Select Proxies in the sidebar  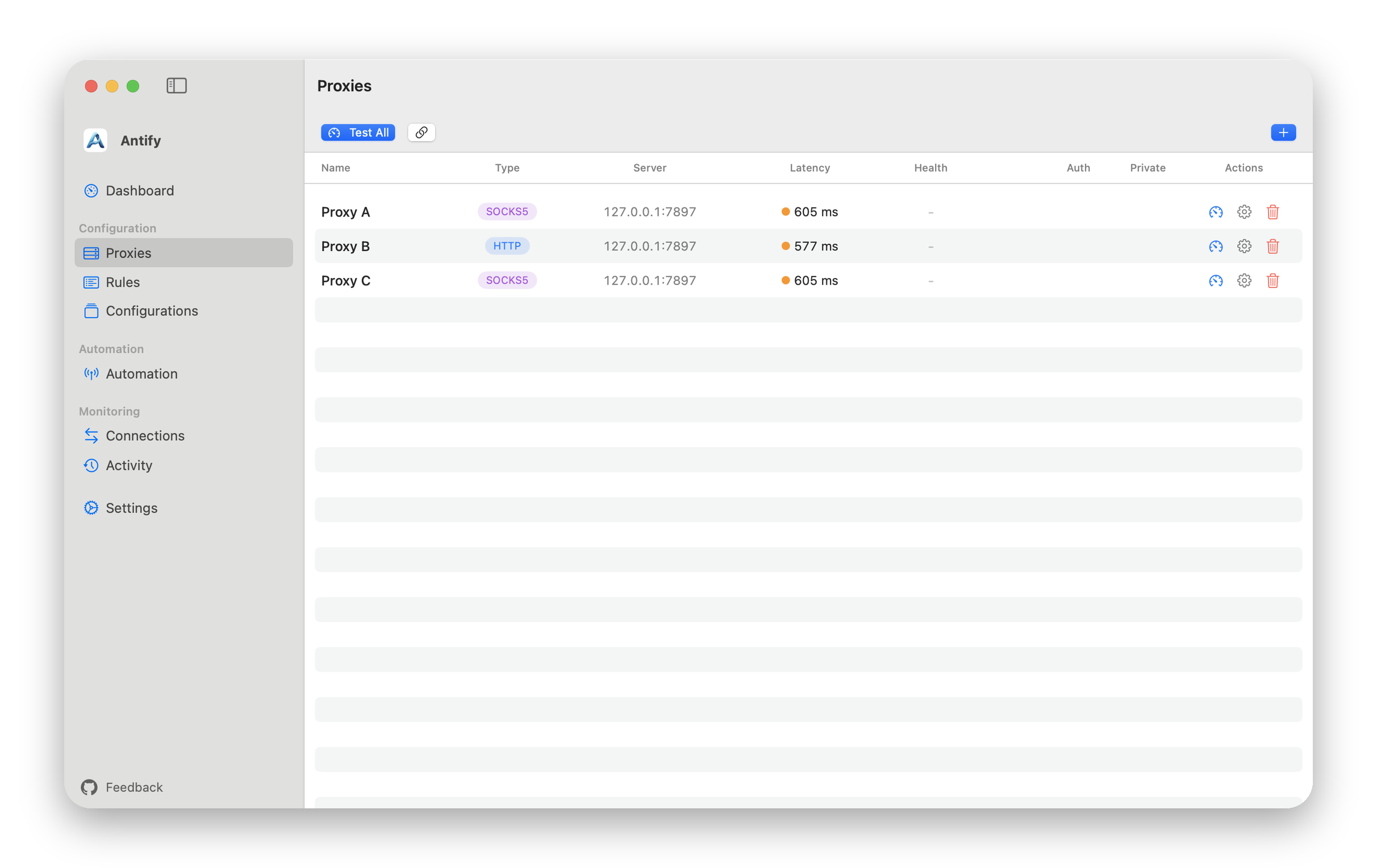coord(183,253)
